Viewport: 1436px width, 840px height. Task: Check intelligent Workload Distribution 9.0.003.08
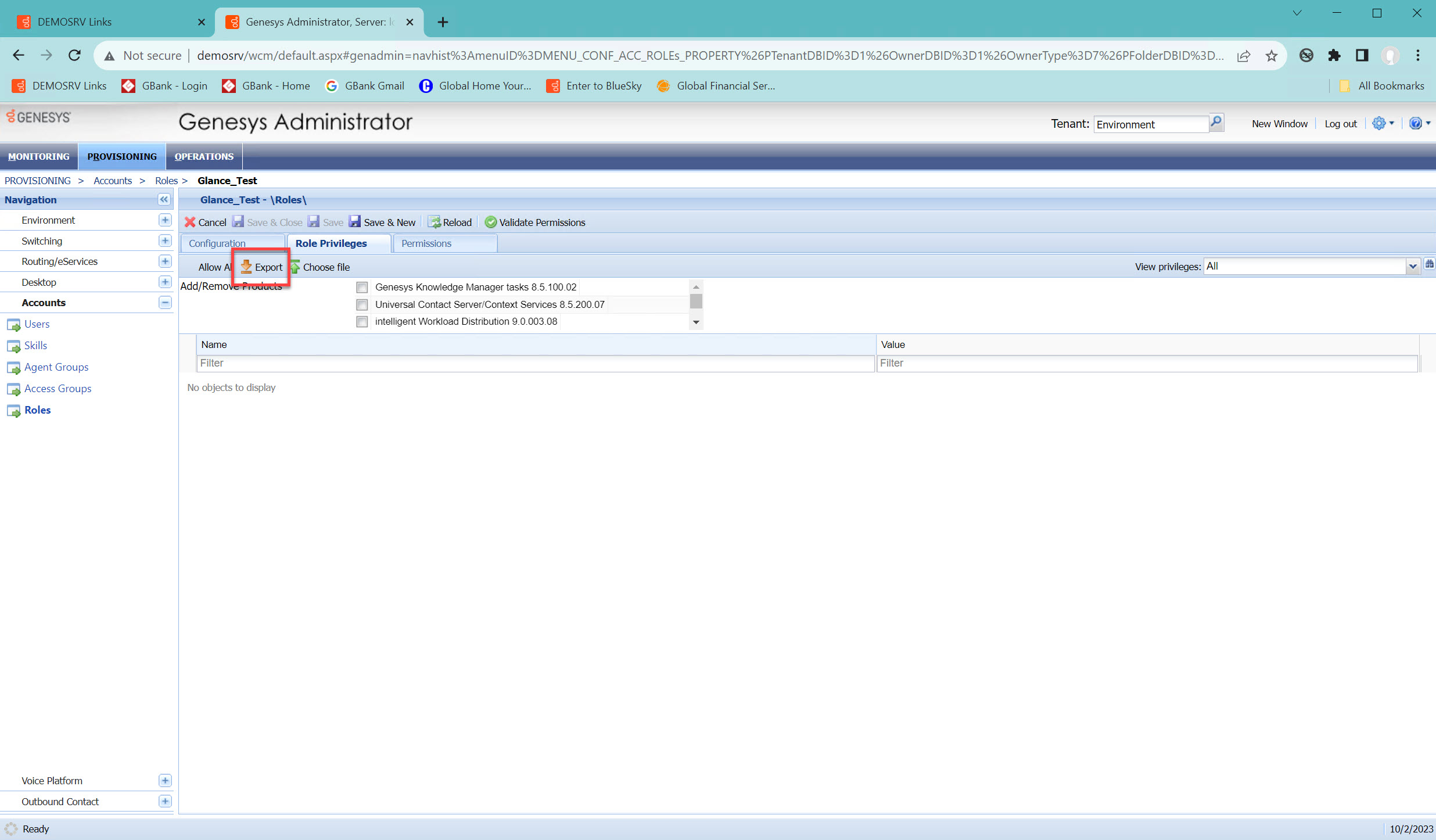click(x=362, y=321)
